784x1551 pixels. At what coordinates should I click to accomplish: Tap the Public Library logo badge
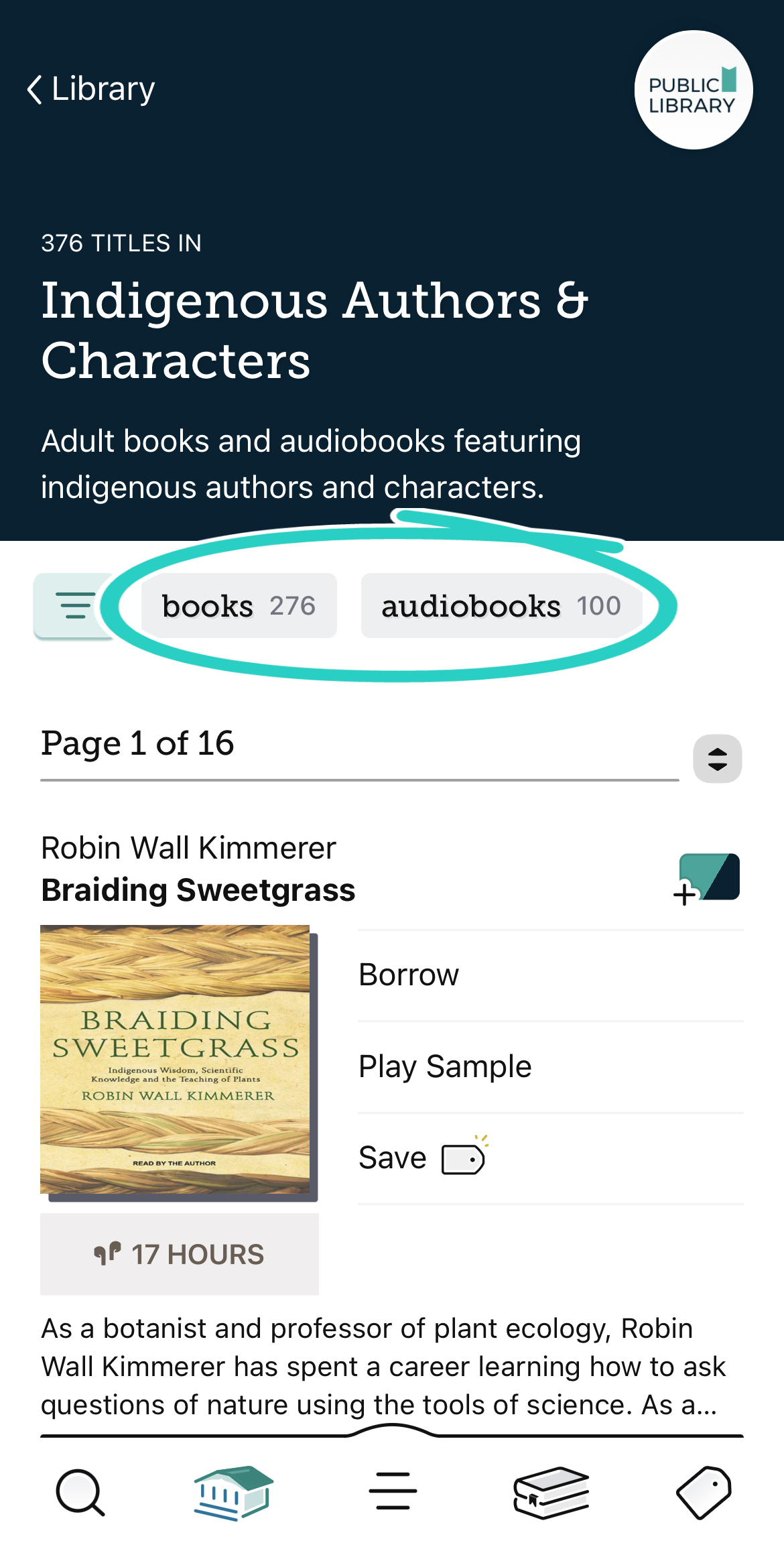[693, 90]
